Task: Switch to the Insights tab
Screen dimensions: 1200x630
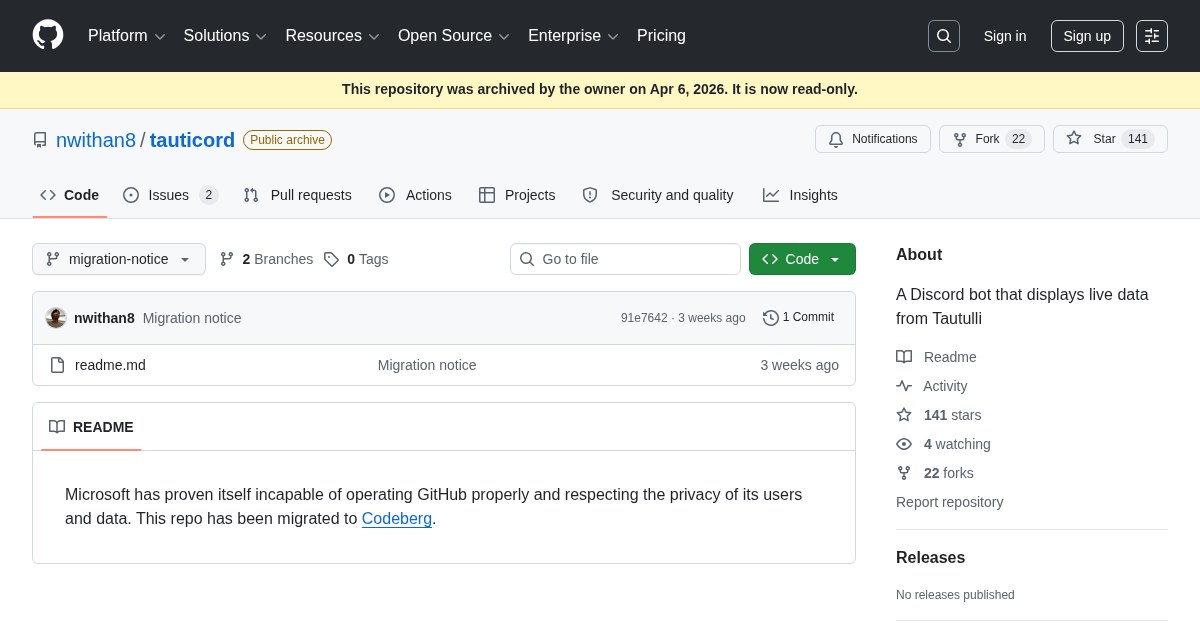Action: click(800, 195)
